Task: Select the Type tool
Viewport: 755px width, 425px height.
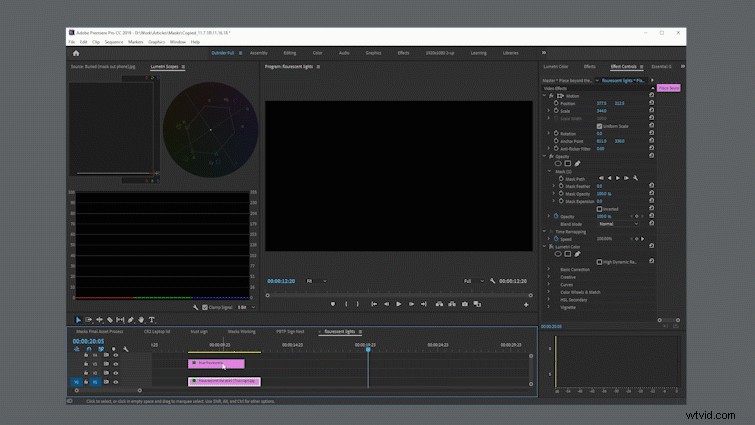Action: [152, 320]
